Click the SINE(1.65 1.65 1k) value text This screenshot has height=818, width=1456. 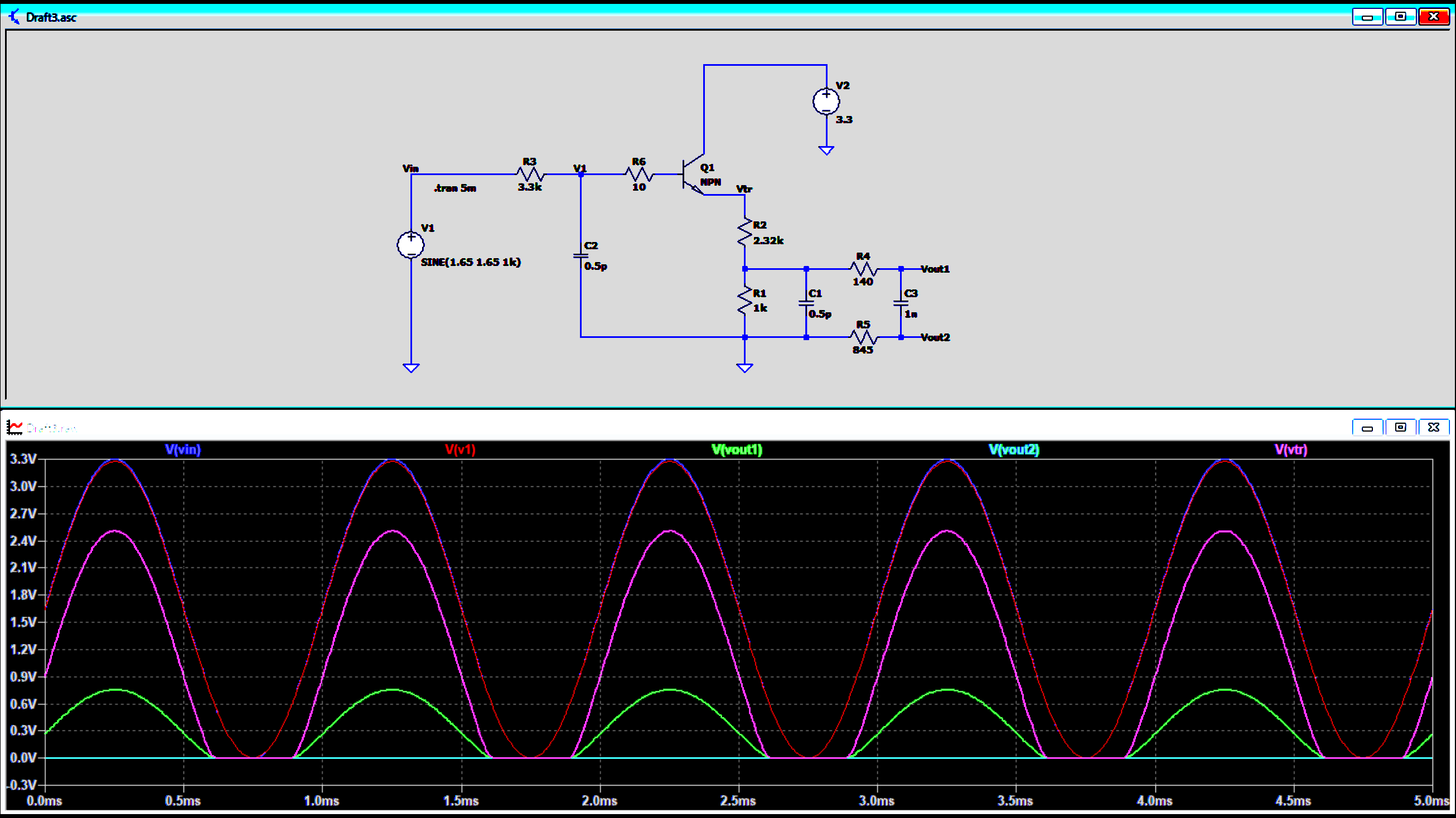tap(470, 262)
